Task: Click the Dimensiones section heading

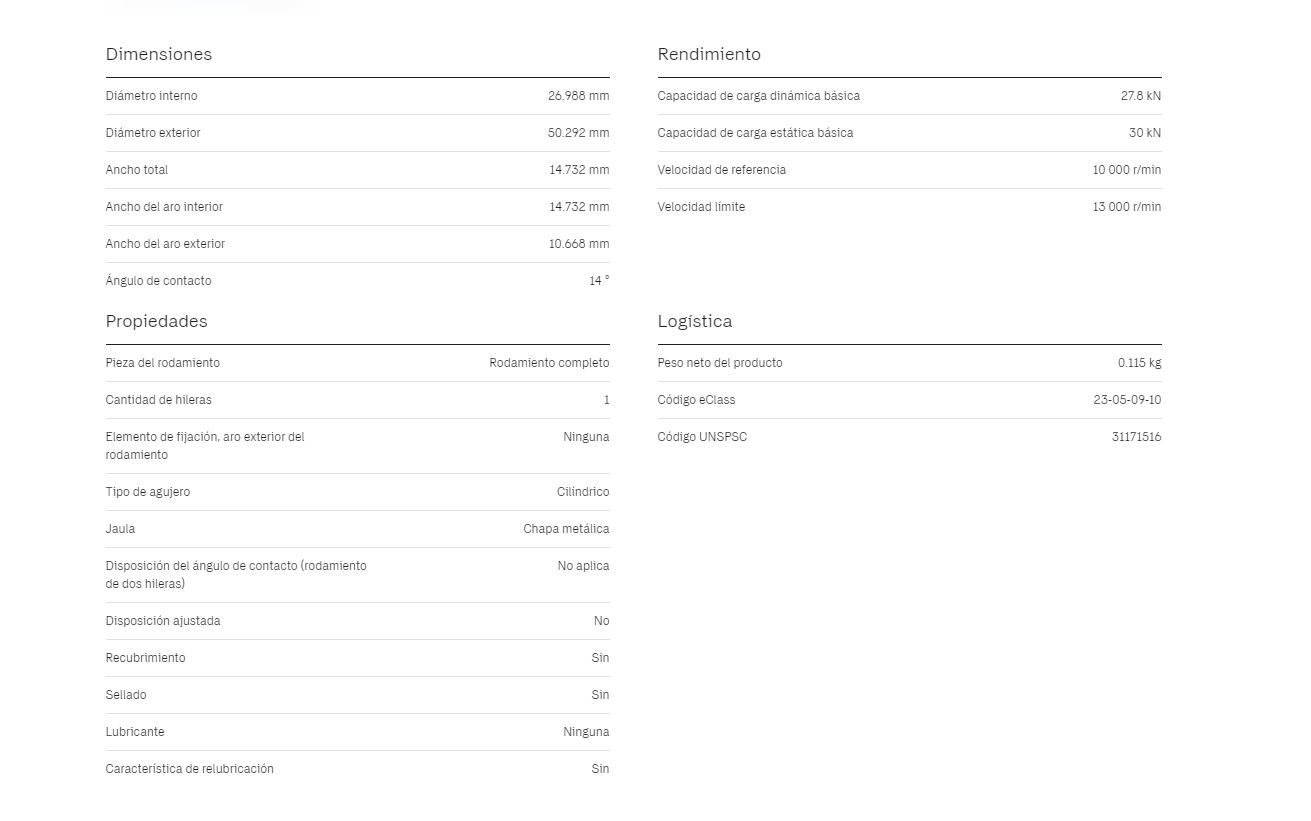Action: 159,54
